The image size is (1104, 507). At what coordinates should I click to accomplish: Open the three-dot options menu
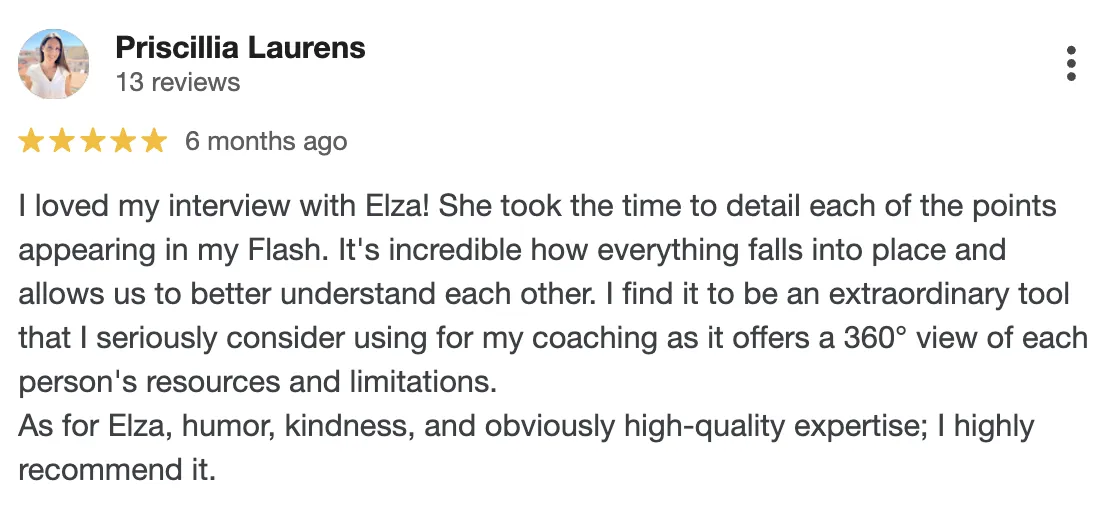pos(1071,64)
